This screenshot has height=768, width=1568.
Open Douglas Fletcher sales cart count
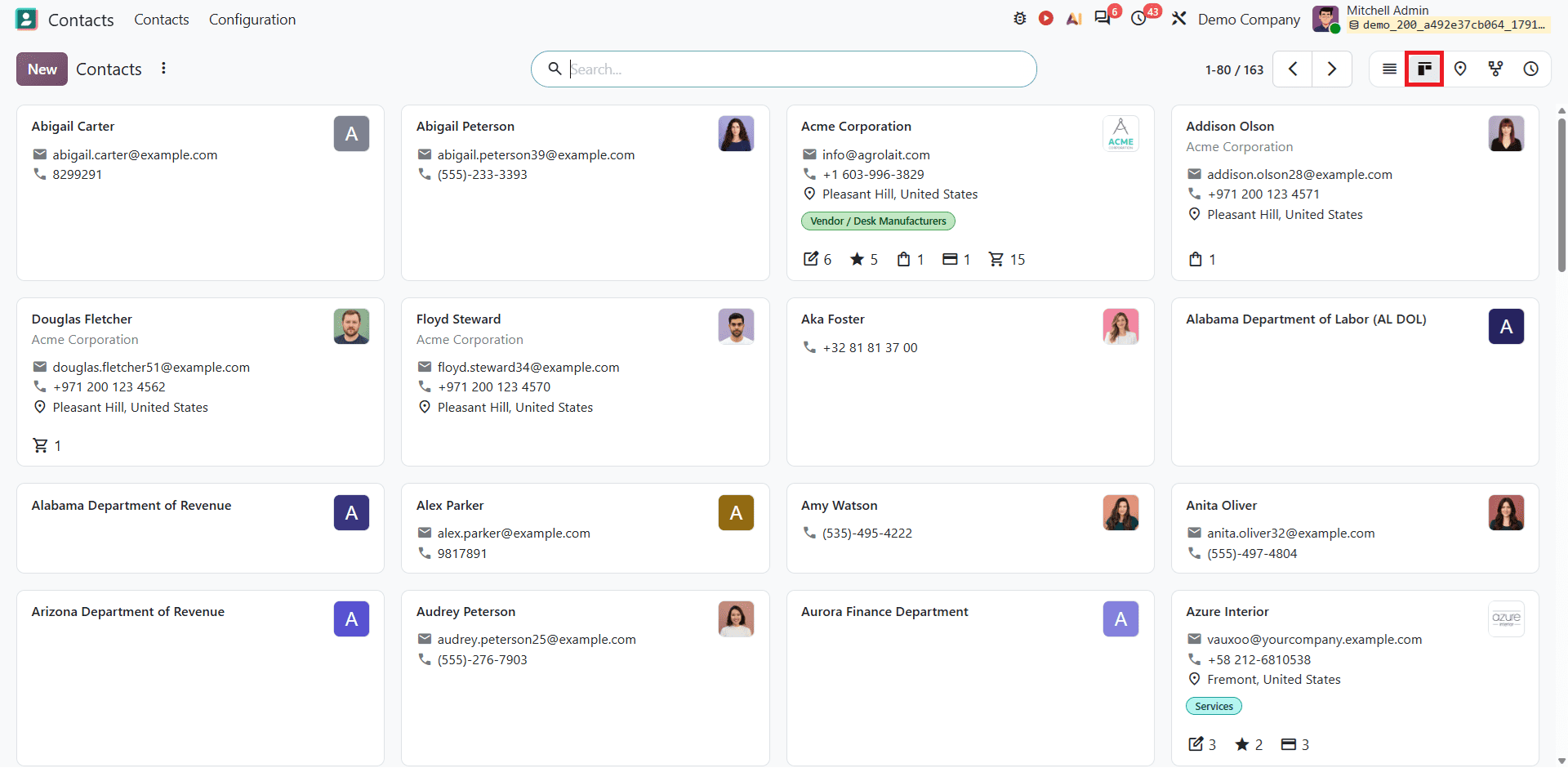[x=47, y=445]
